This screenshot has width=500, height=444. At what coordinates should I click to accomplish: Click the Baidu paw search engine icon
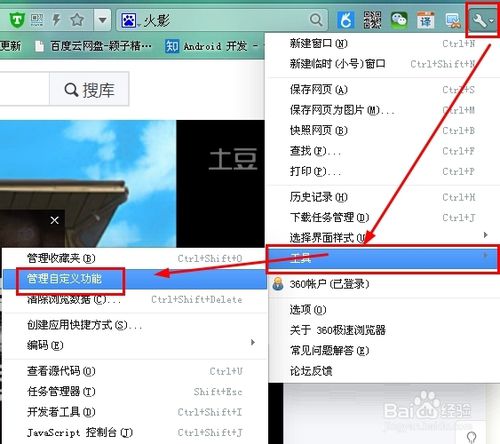pos(129,21)
